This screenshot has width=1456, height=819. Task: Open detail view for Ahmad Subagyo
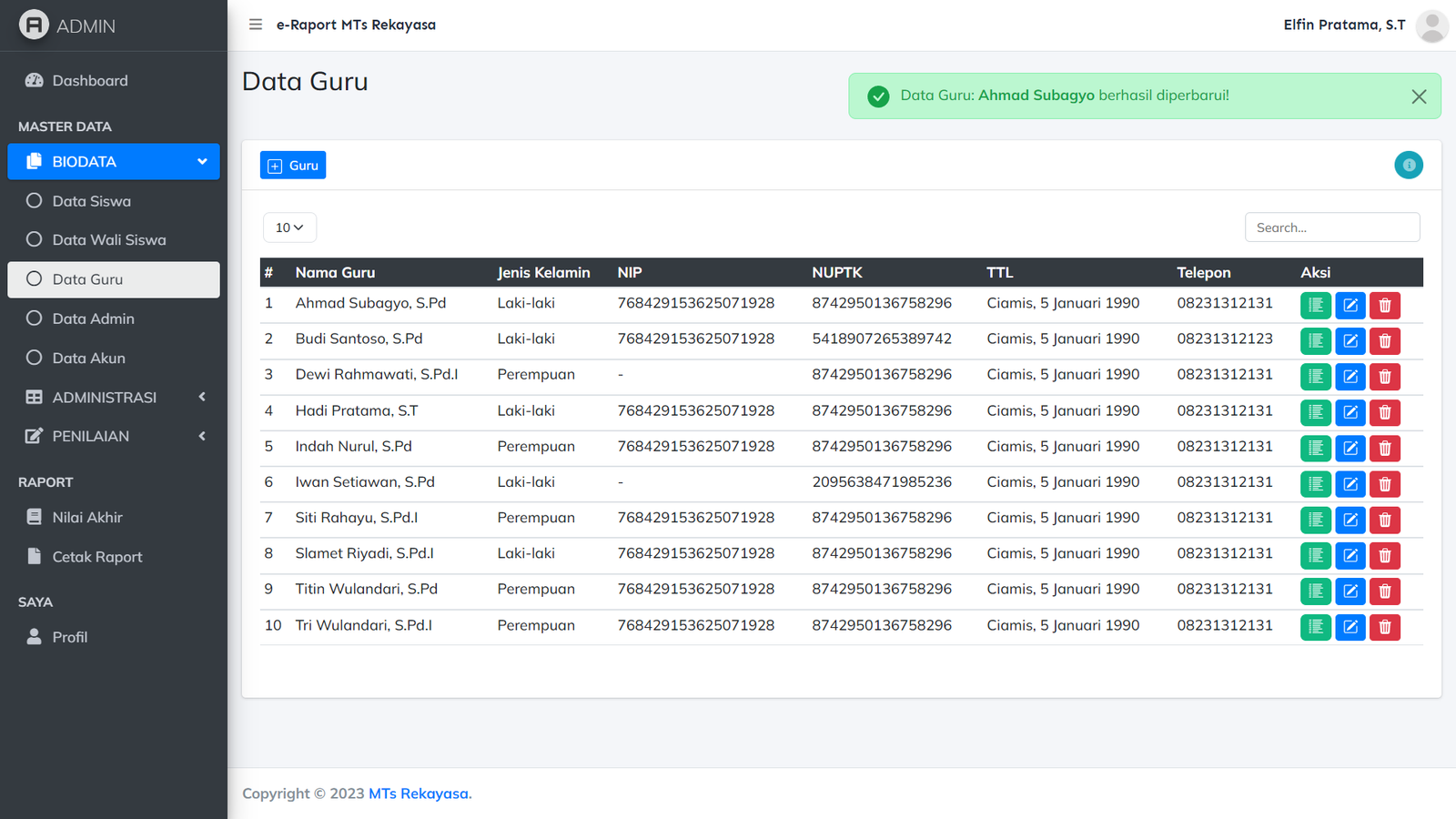point(1315,306)
